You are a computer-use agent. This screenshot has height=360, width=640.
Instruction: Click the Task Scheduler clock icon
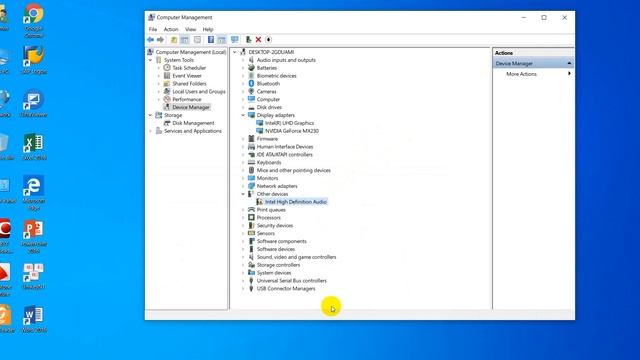(x=167, y=68)
